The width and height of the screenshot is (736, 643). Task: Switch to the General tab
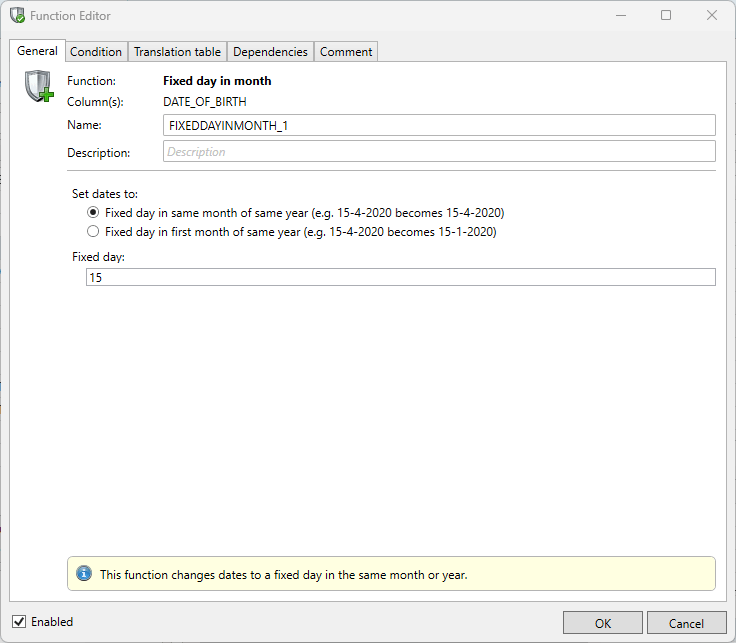pos(37,51)
